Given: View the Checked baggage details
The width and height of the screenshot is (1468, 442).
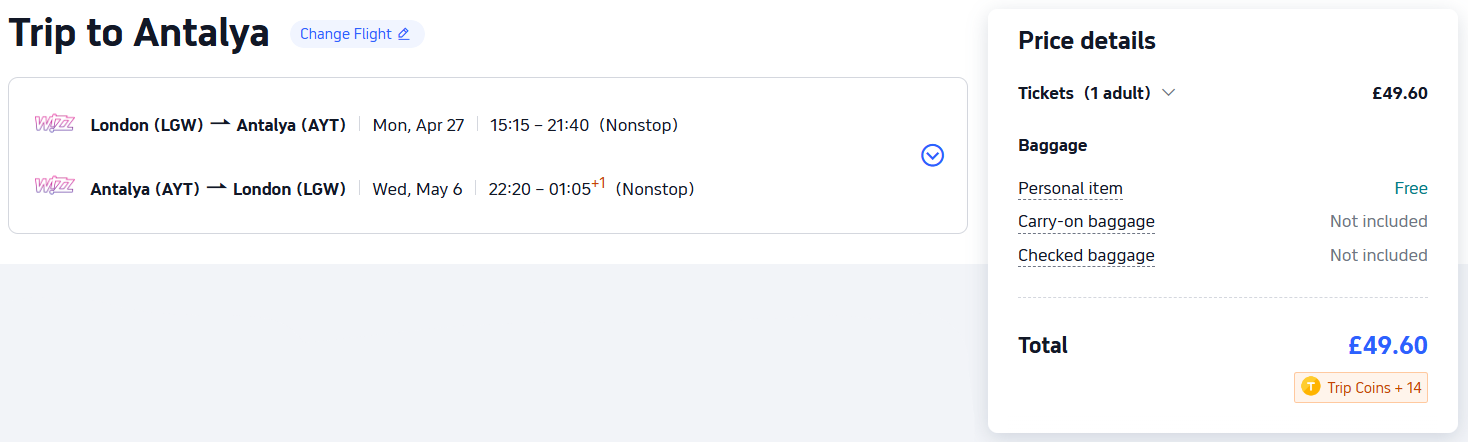Looking at the screenshot, I should pos(1086,255).
